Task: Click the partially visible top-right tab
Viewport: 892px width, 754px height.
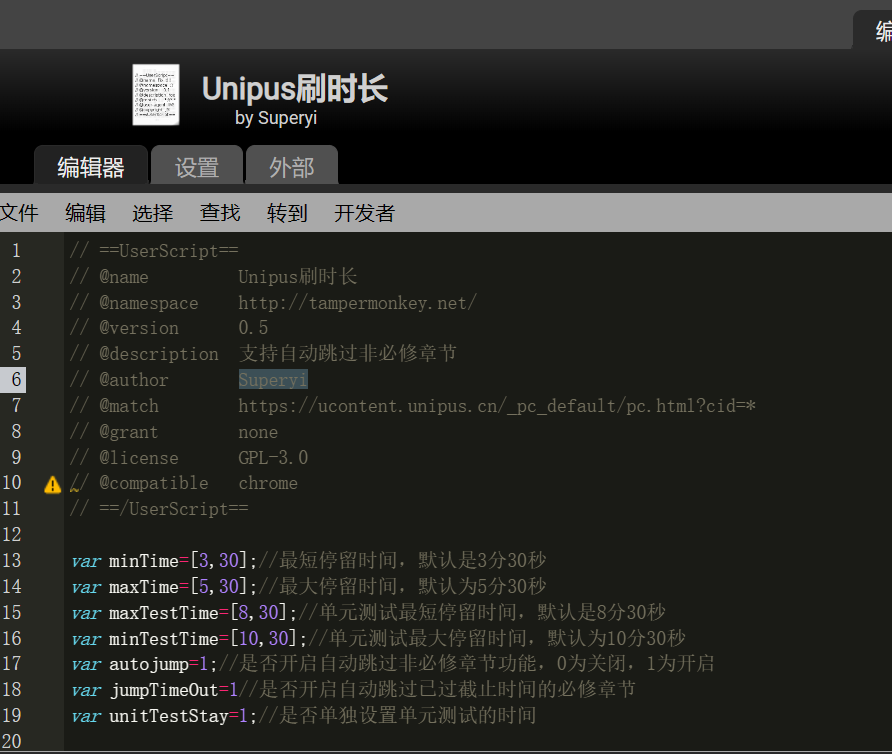Action: [x=873, y=31]
